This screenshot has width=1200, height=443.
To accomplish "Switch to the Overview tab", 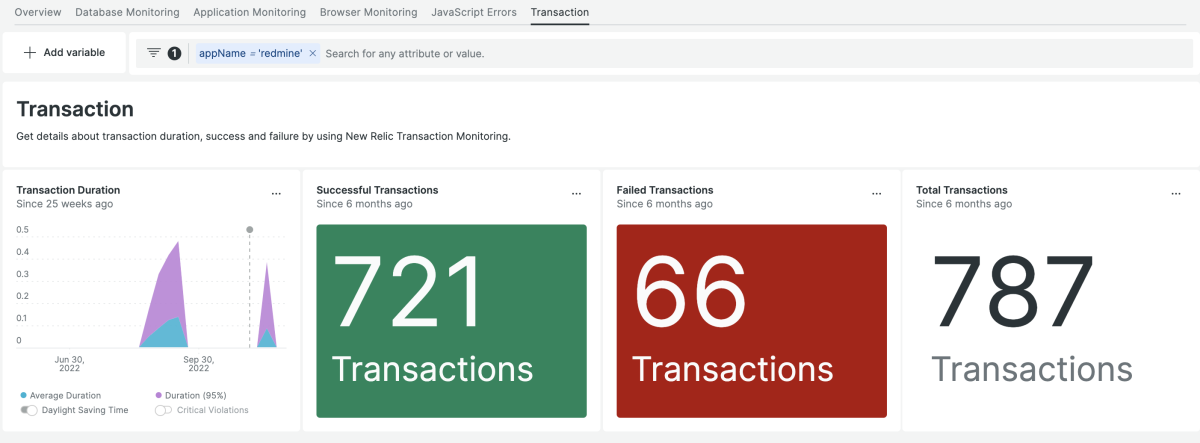I will pyautogui.click(x=38, y=12).
